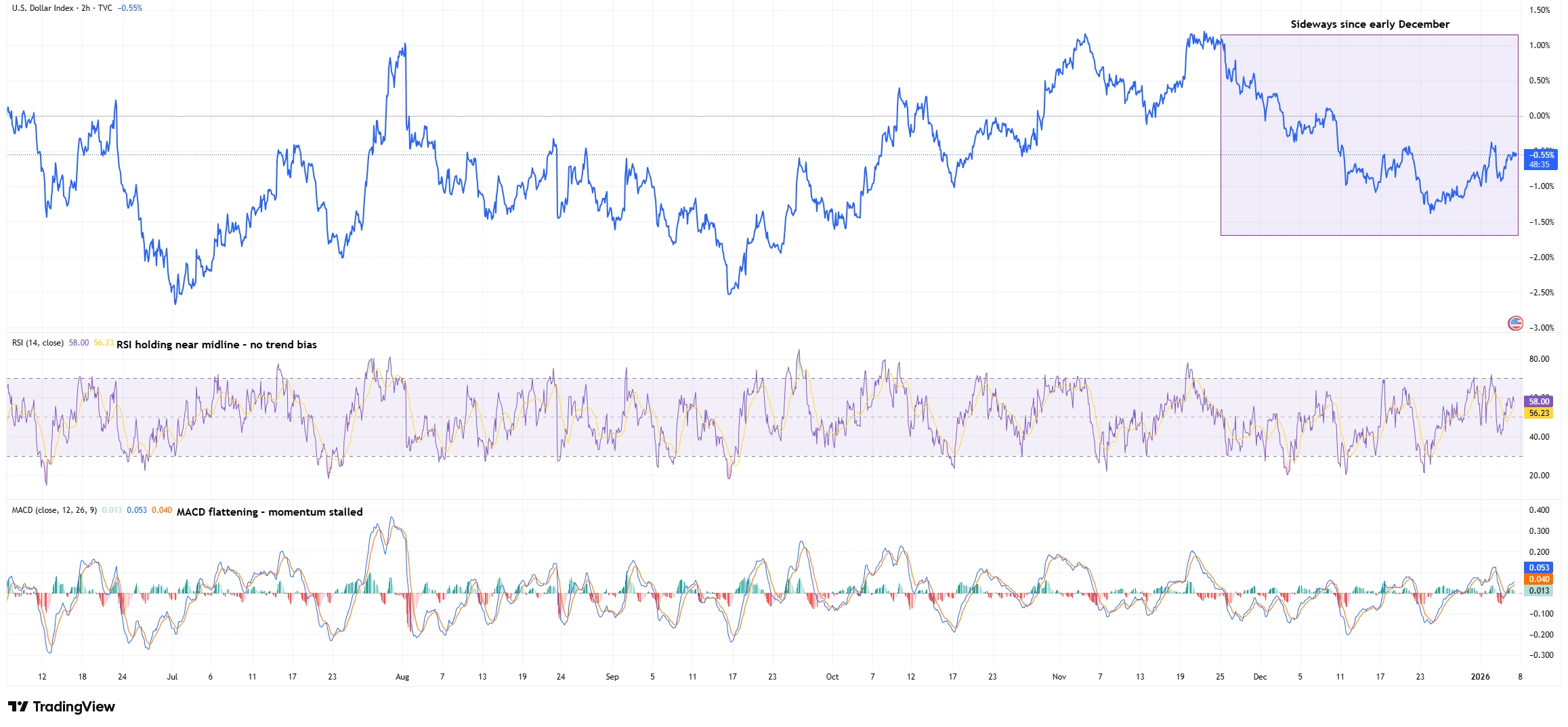Screen dimensions: 1568x727
Task: Select the MACD (close, 12, 26, 9) legend
Action: pyautogui.click(x=54, y=510)
